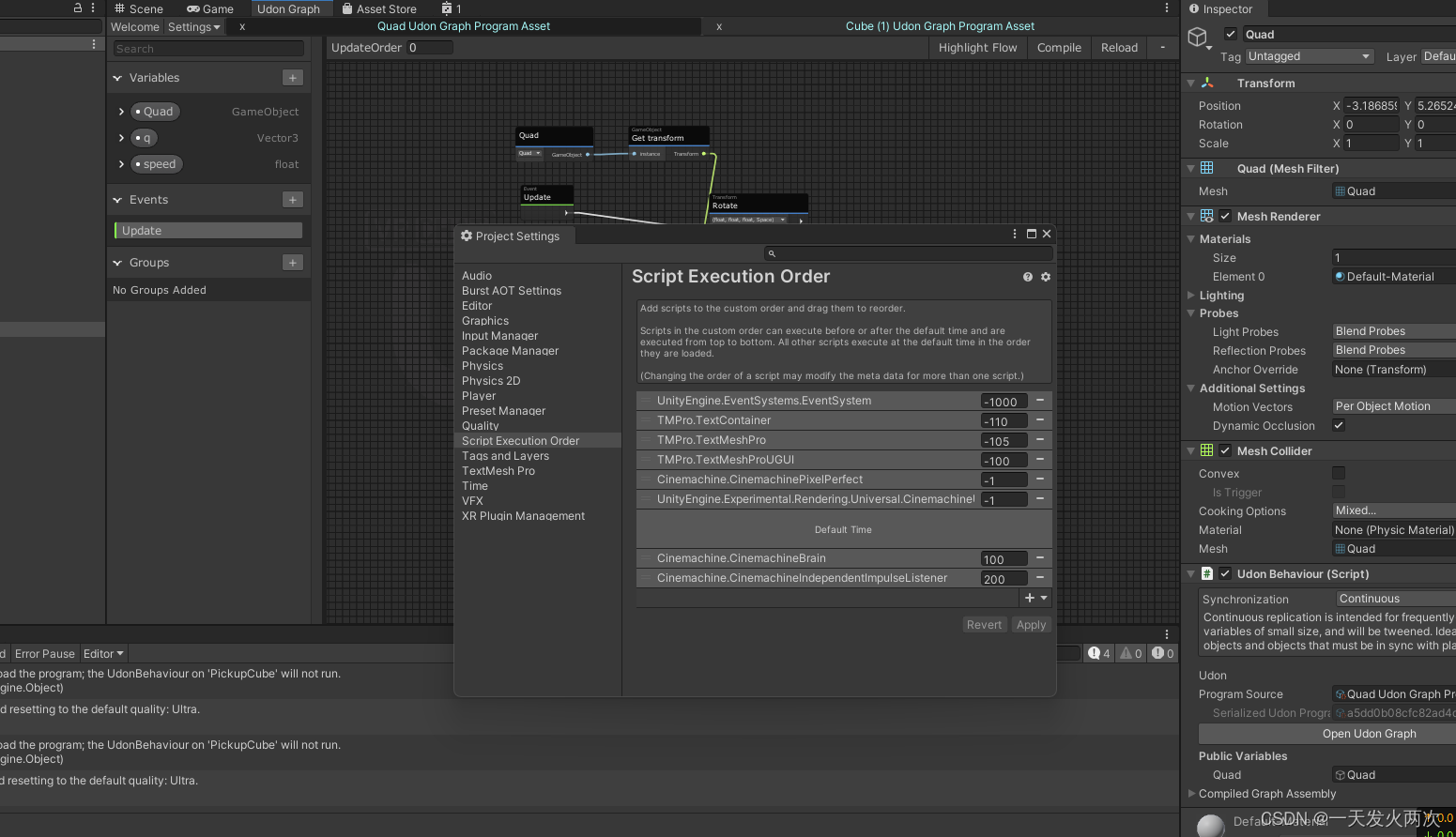Image resolution: width=1456 pixels, height=837 pixels.
Task: Click the lock icon on the left panel
Action: tap(78, 8)
